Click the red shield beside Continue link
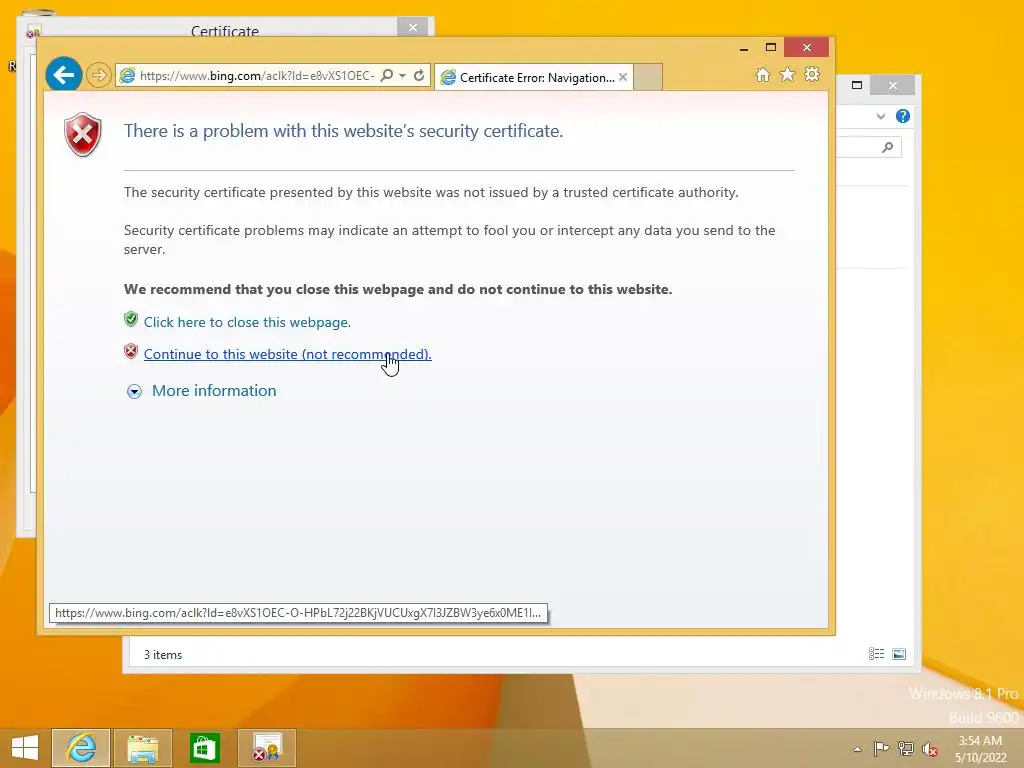This screenshot has height=768, width=1024. point(131,351)
